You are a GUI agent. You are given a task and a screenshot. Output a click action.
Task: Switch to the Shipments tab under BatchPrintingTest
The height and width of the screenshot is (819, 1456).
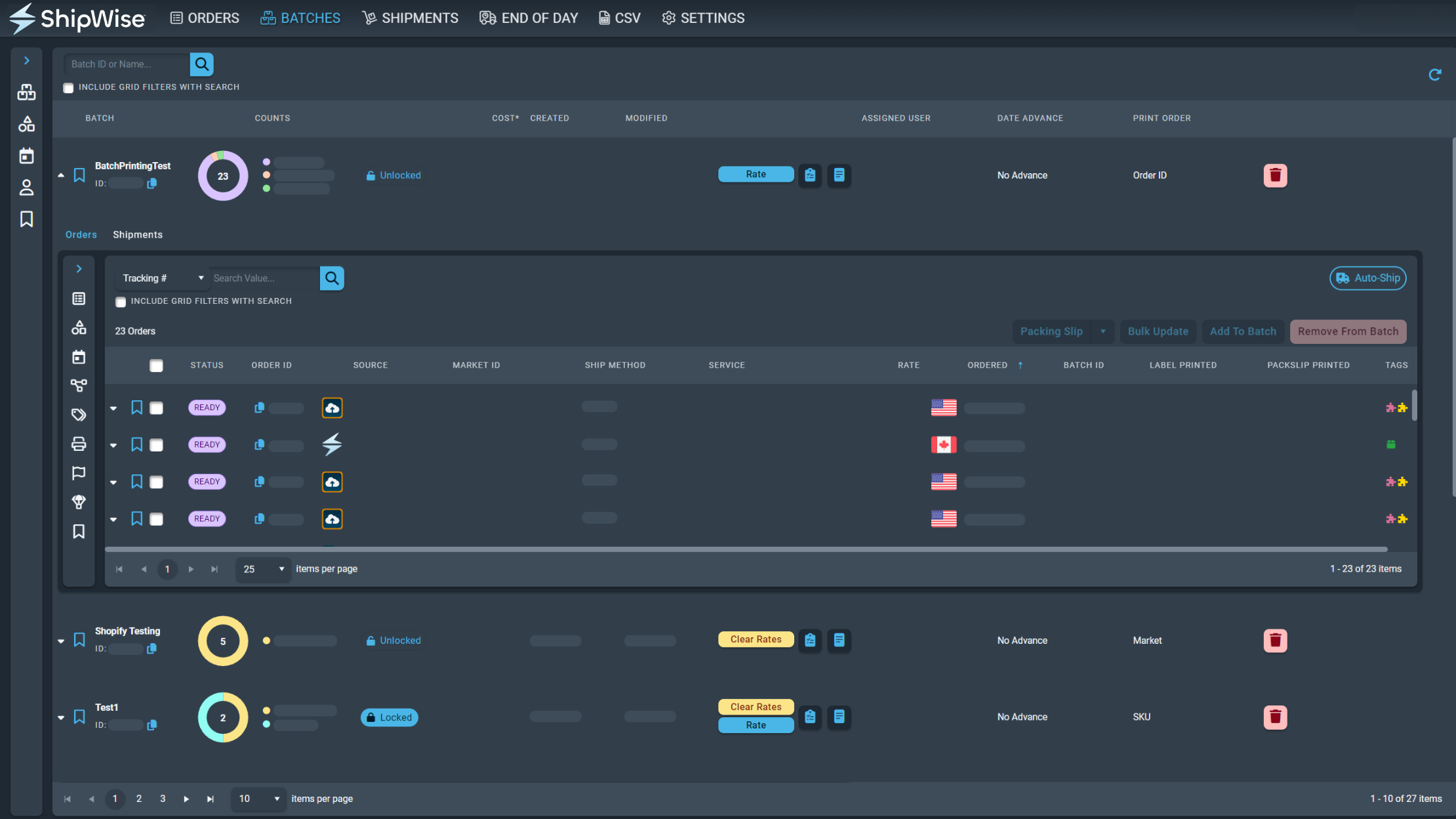point(137,234)
